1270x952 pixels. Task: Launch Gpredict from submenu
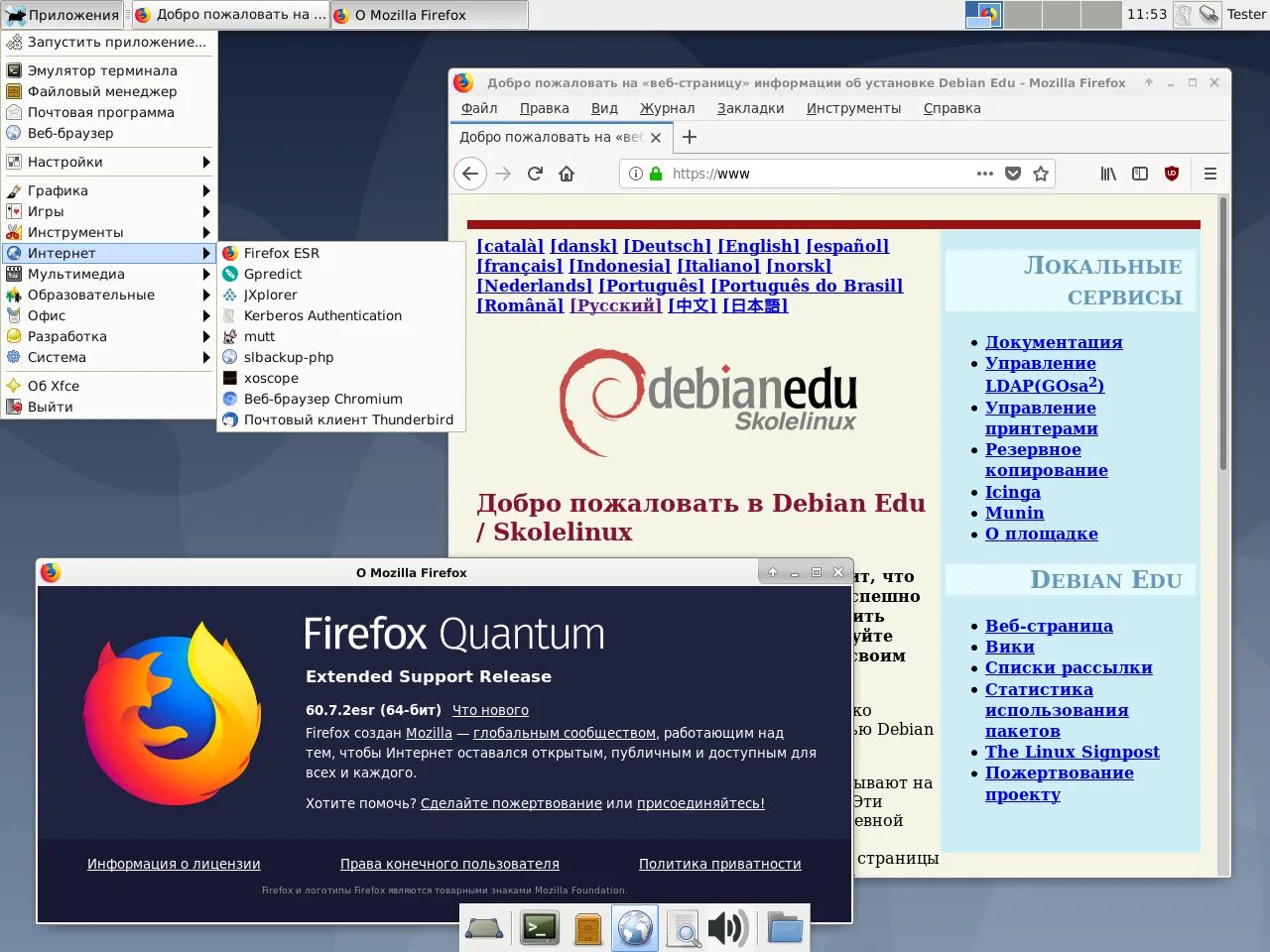pyautogui.click(x=341, y=274)
